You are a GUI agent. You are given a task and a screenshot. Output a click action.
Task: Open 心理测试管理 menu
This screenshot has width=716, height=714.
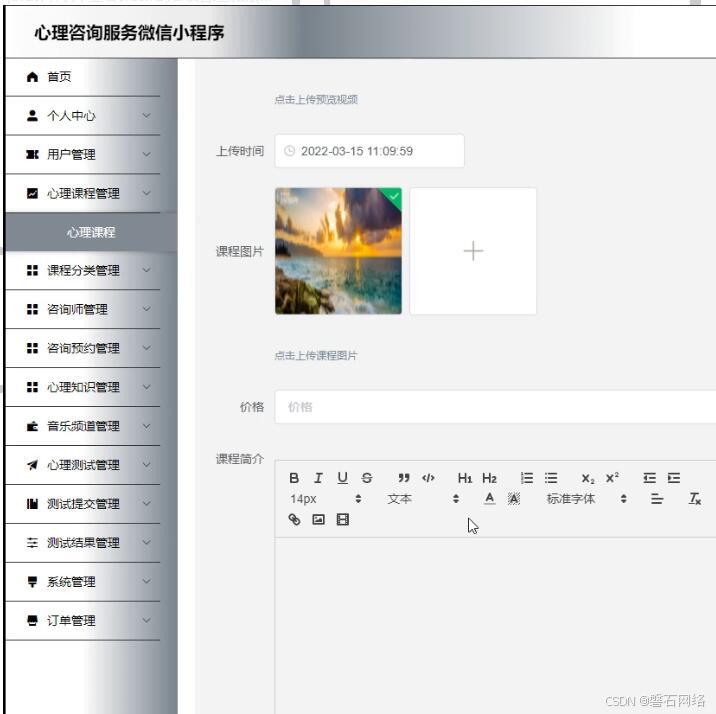coord(83,465)
